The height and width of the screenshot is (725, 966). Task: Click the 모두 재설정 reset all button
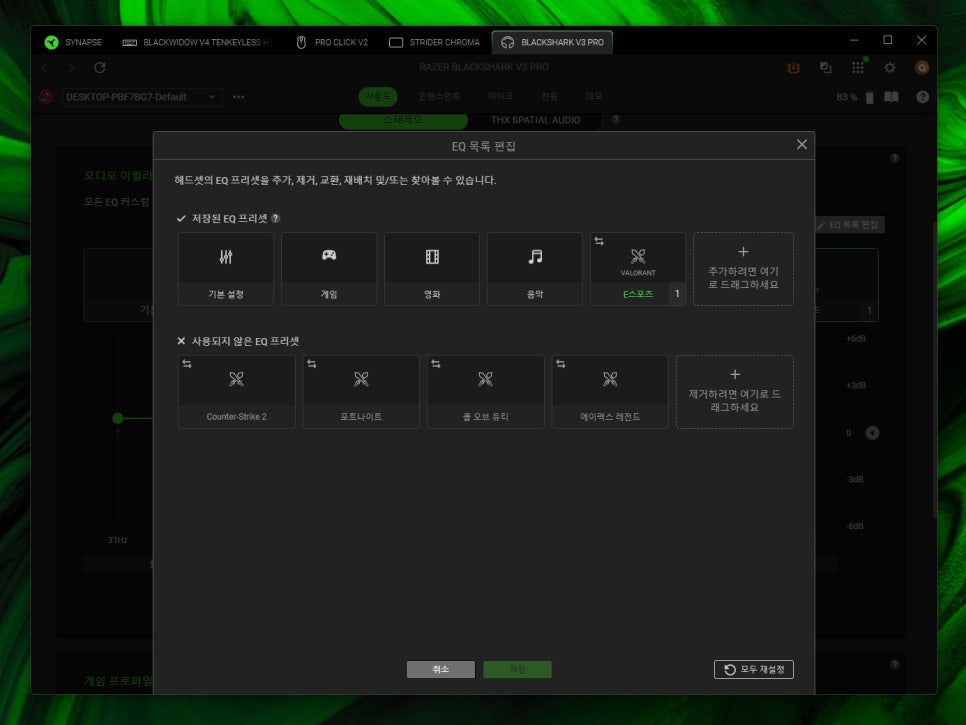pyautogui.click(x=754, y=670)
